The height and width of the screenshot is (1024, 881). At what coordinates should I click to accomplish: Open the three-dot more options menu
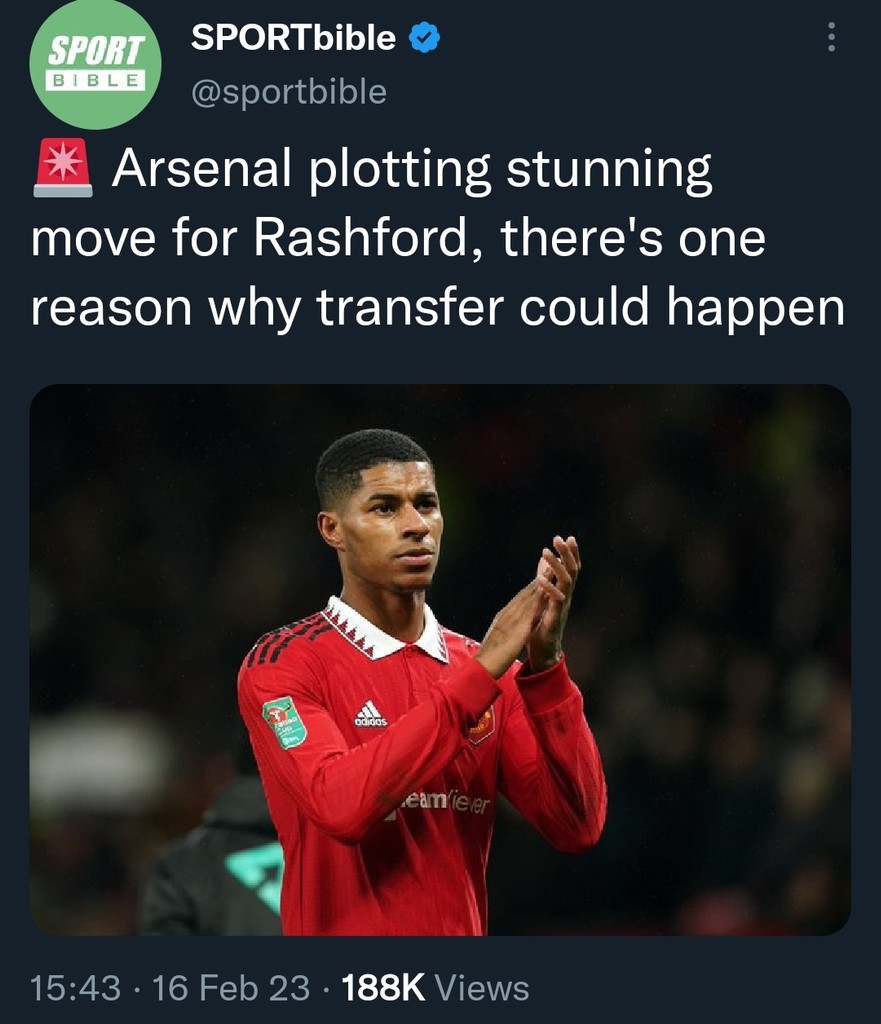(829, 38)
